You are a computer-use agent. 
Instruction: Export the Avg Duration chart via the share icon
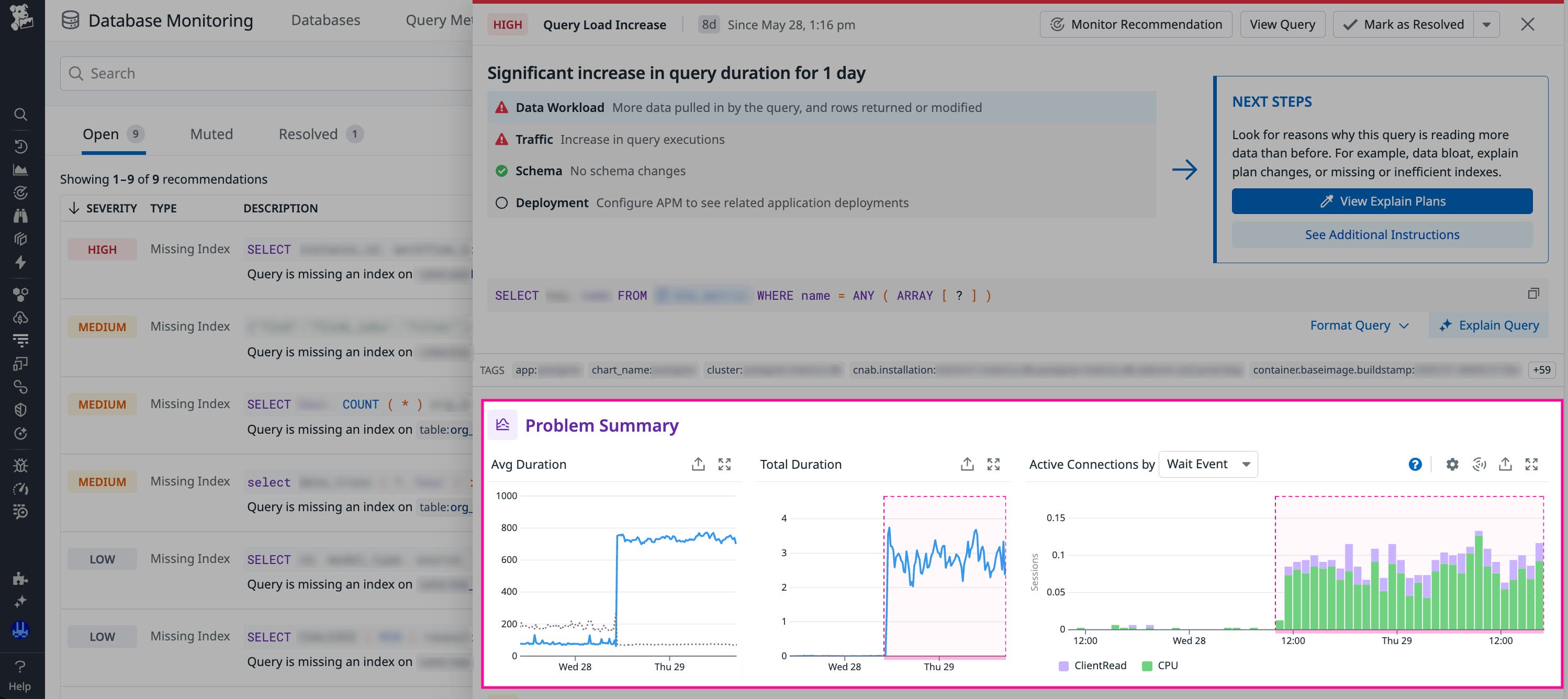pyautogui.click(x=699, y=464)
